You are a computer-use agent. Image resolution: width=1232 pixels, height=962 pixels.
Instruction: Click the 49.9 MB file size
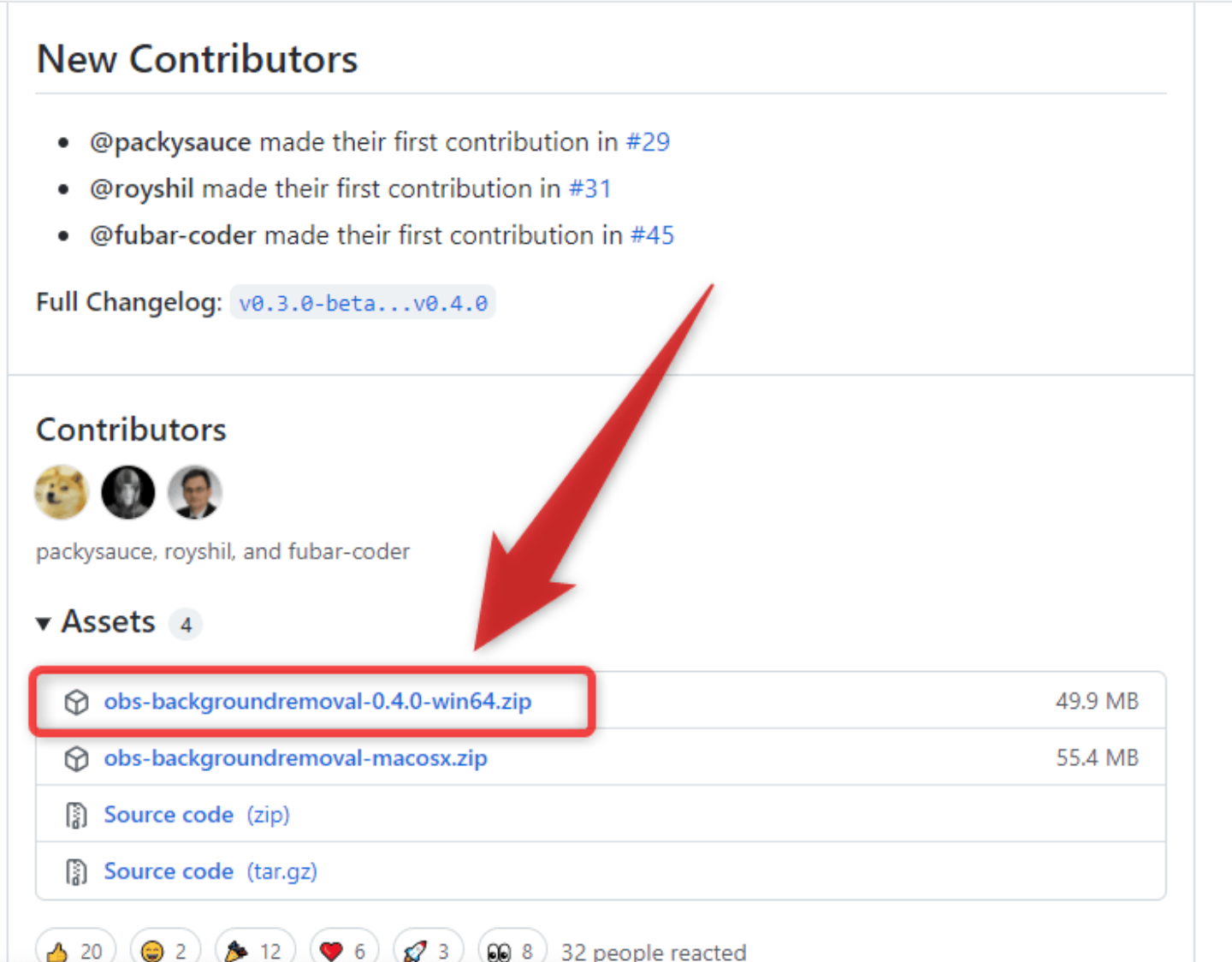point(1097,701)
